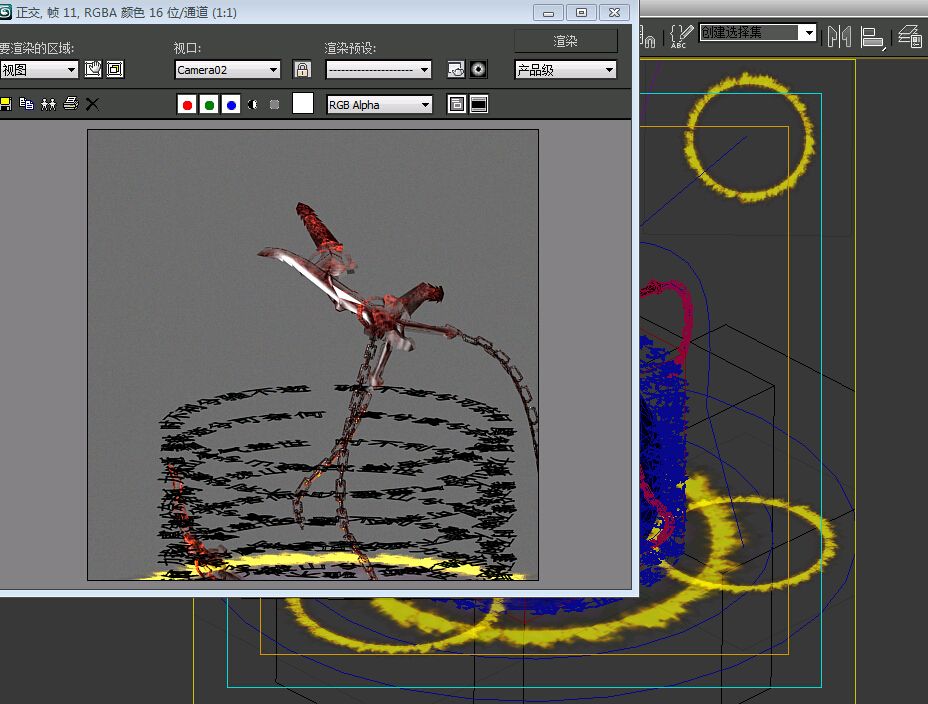Click the print image icon
The width and height of the screenshot is (928, 704).
(70, 103)
